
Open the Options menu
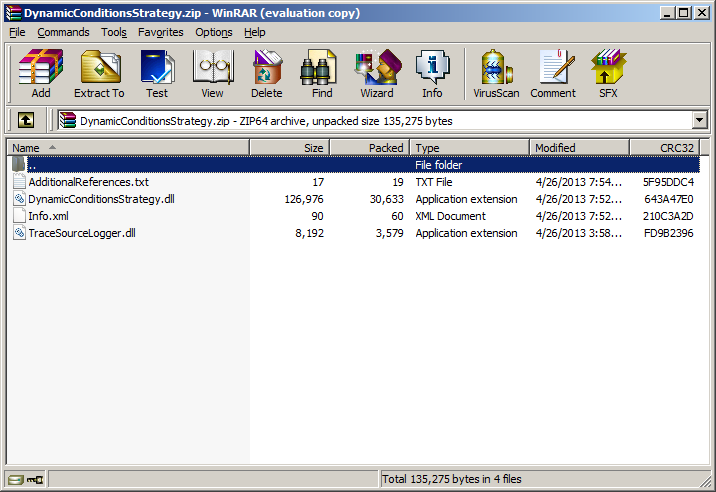(x=214, y=32)
